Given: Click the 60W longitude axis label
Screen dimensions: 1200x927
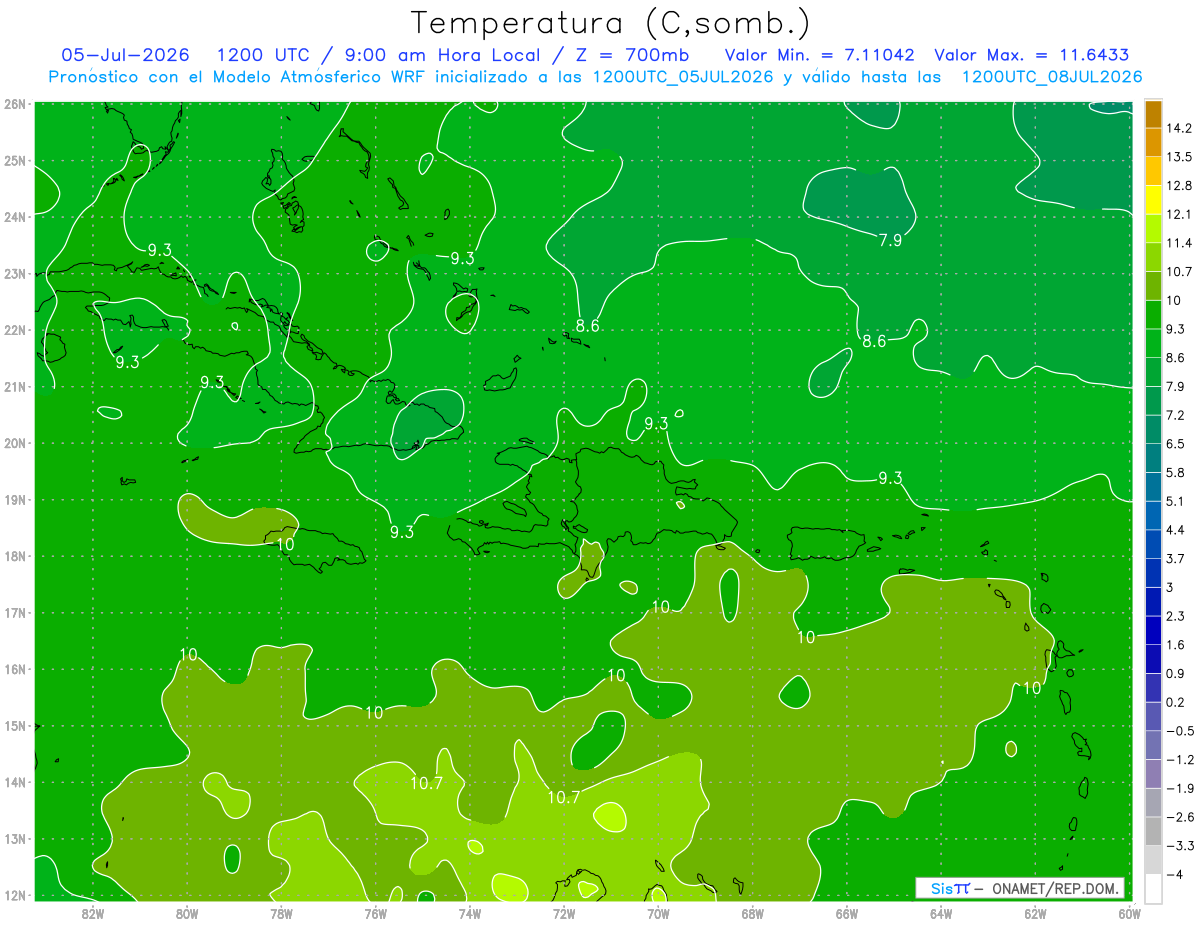Looking at the screenshot, I should (x=1129, y=913).
